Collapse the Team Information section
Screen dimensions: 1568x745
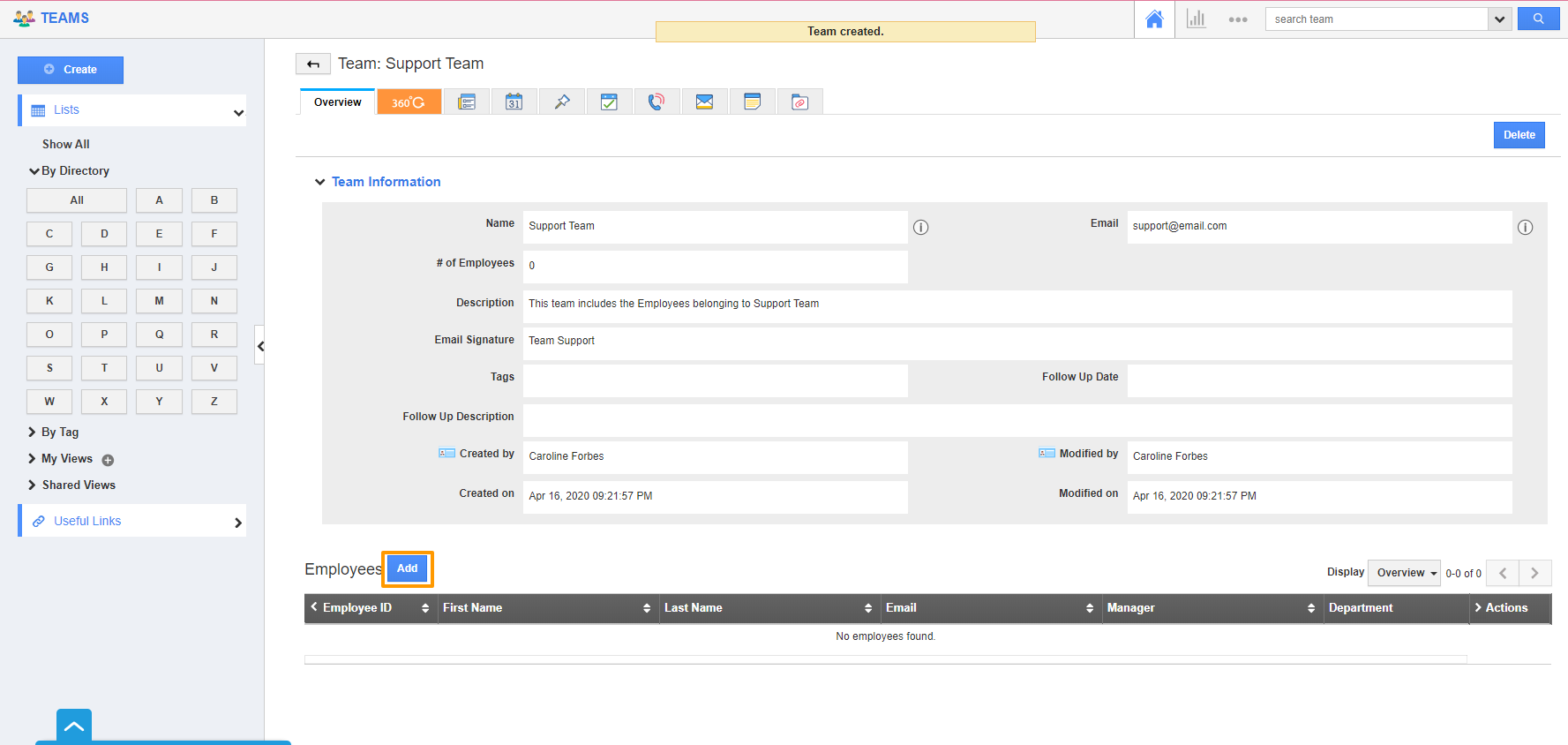pos(319,182)
